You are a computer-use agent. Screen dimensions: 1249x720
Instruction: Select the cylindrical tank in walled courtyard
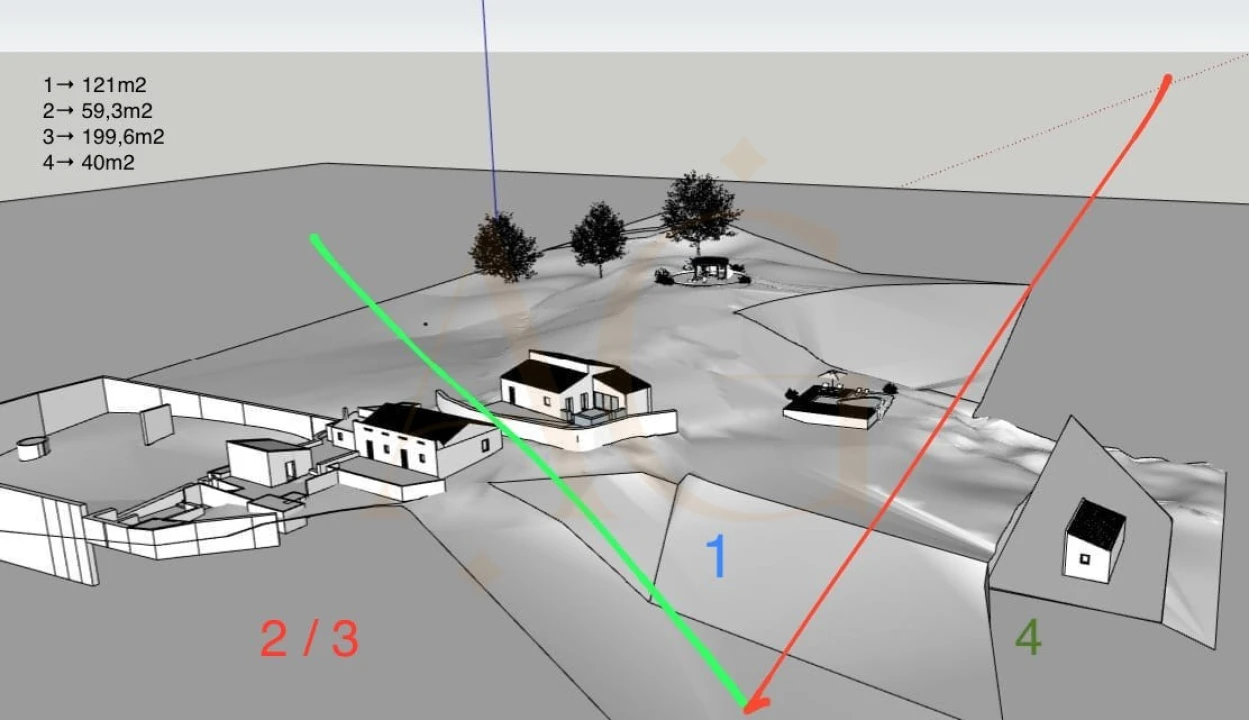(33, 447)
